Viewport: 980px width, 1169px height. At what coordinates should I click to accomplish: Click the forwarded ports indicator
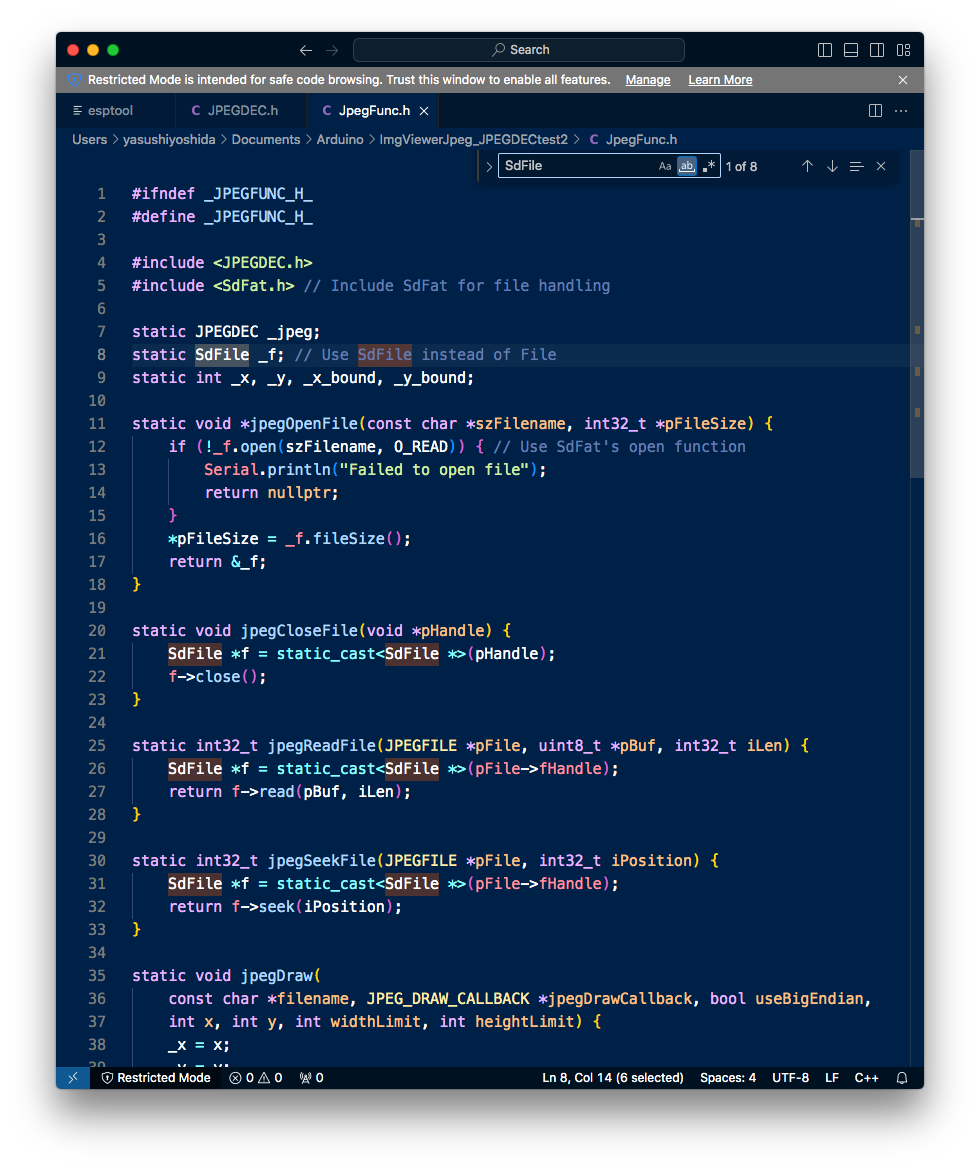[311, 1078]
